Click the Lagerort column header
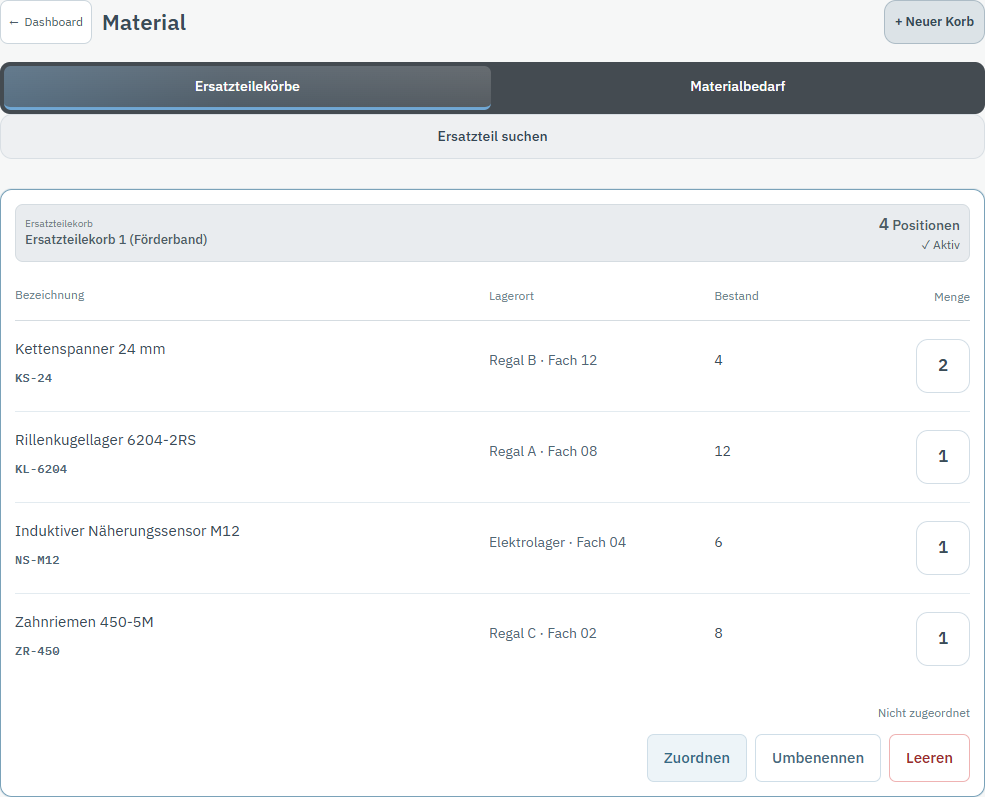Screen dimensions: 985x797 pyautogui.click(x=511, y=296)
